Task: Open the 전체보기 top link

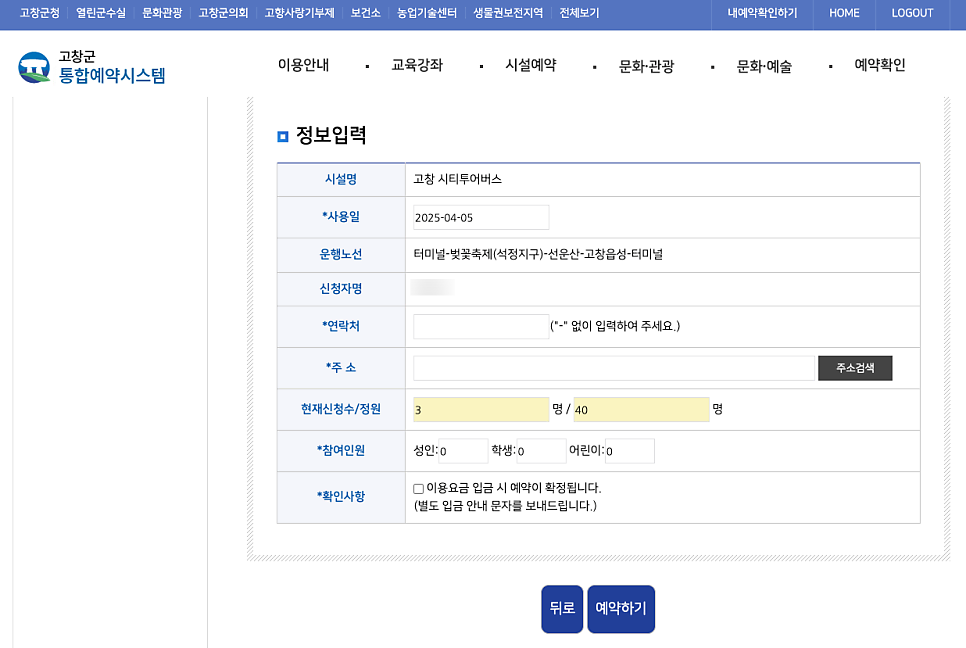Action: (x=579, y=13)
